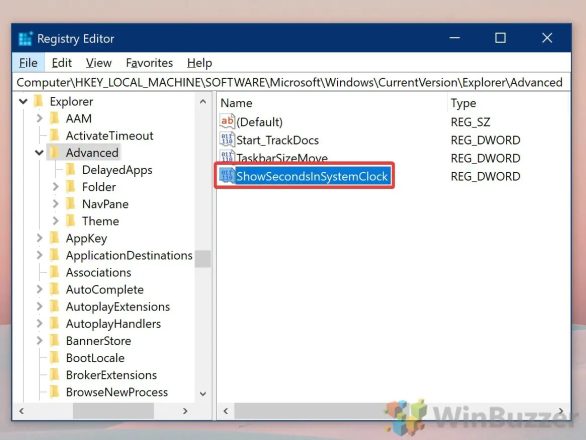Open the File menu
The image size is (586, 440).
[28, 63]
